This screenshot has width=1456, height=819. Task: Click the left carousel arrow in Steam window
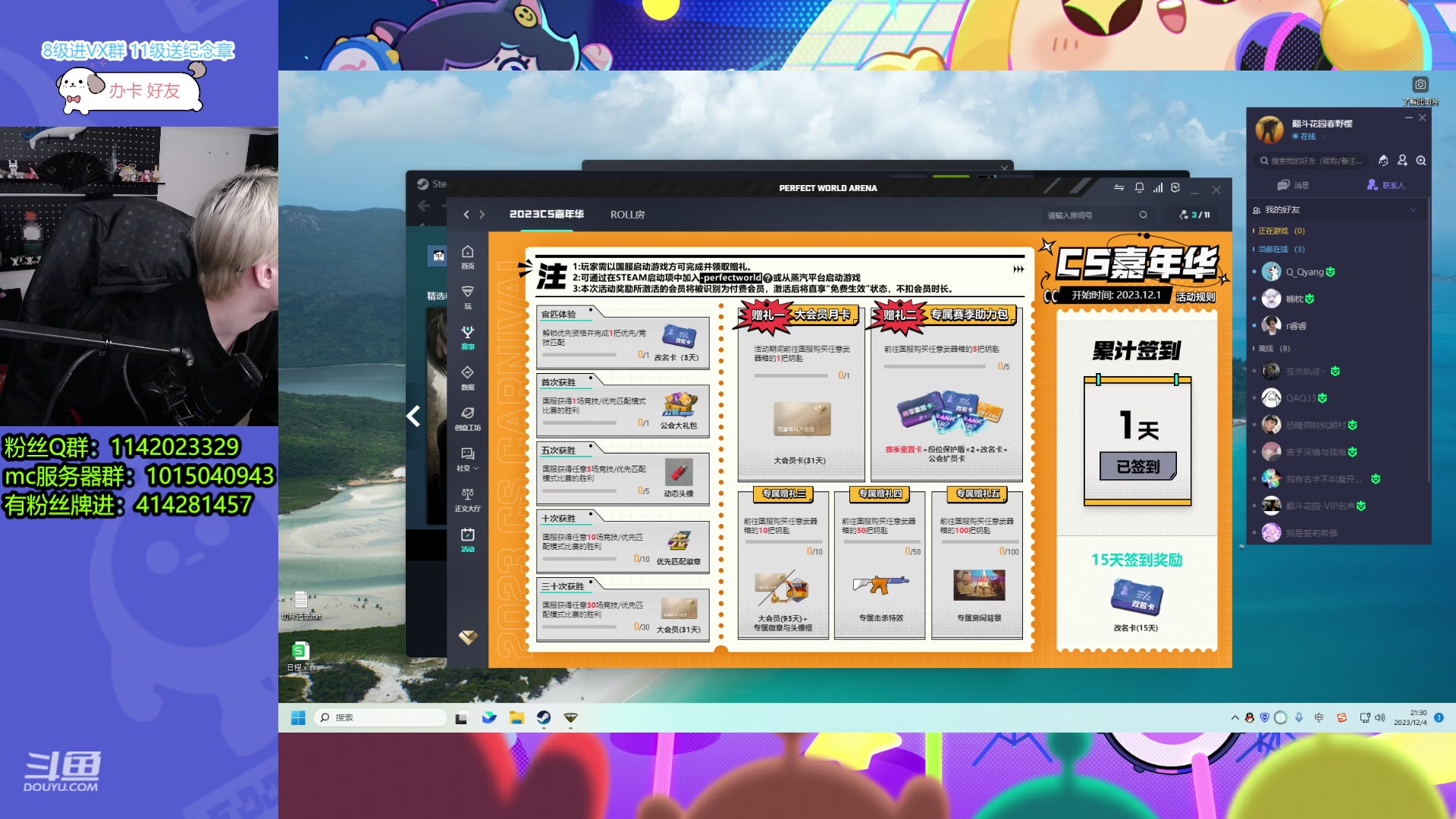(x=413, y=416)
